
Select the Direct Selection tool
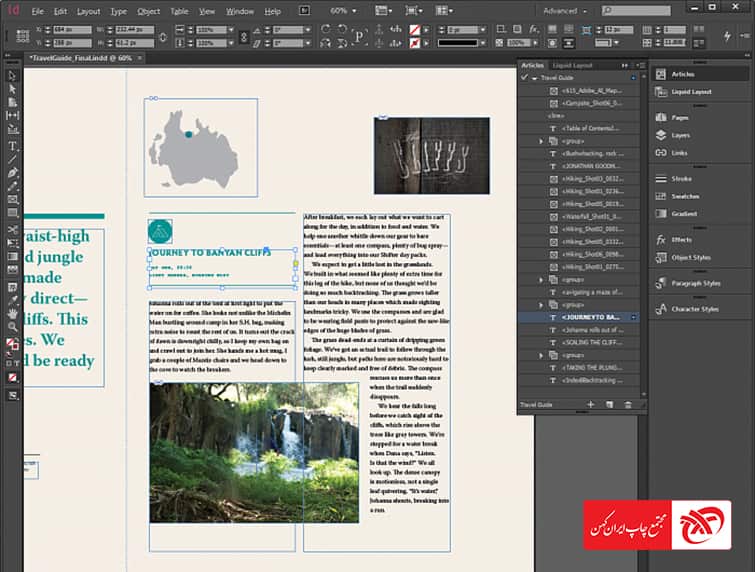point(12,89)
